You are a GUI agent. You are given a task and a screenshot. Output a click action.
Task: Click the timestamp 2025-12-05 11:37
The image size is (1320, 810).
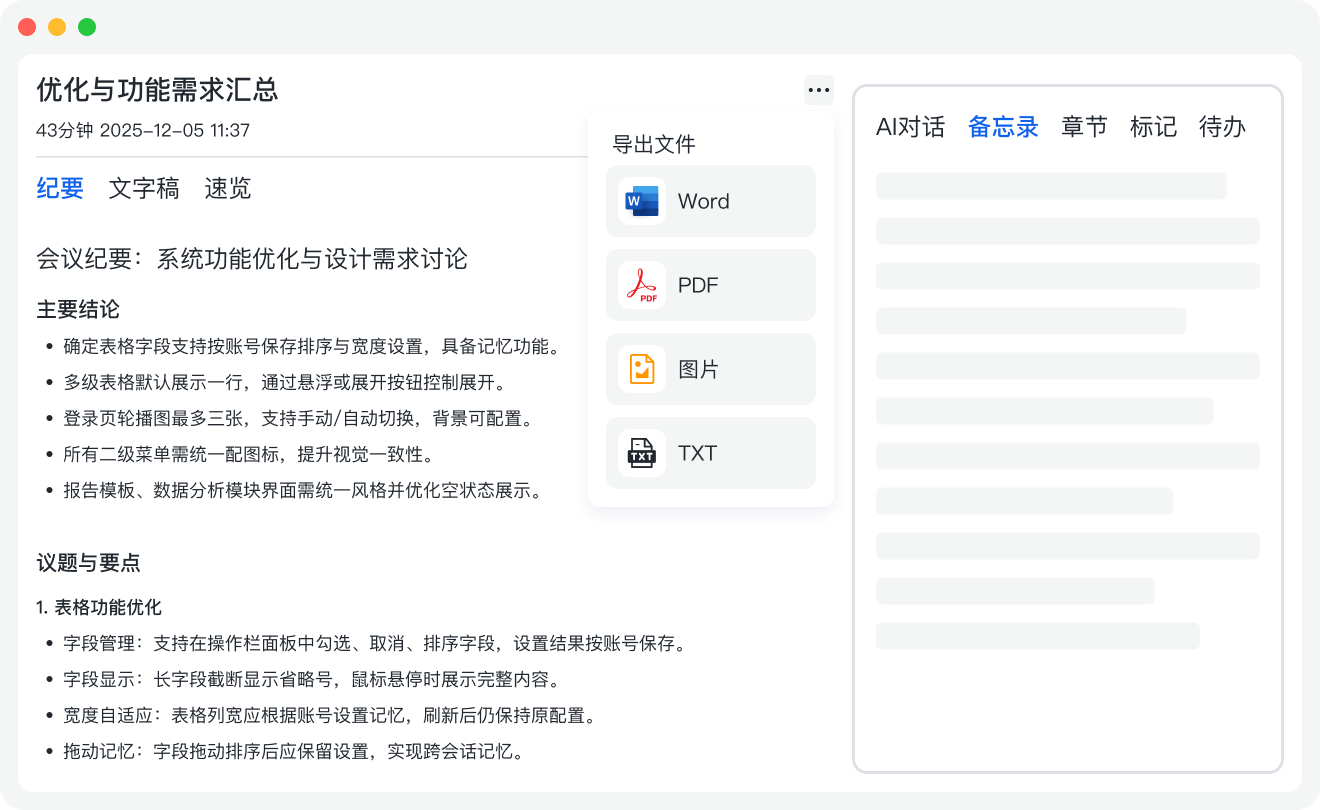coord(175,130)
